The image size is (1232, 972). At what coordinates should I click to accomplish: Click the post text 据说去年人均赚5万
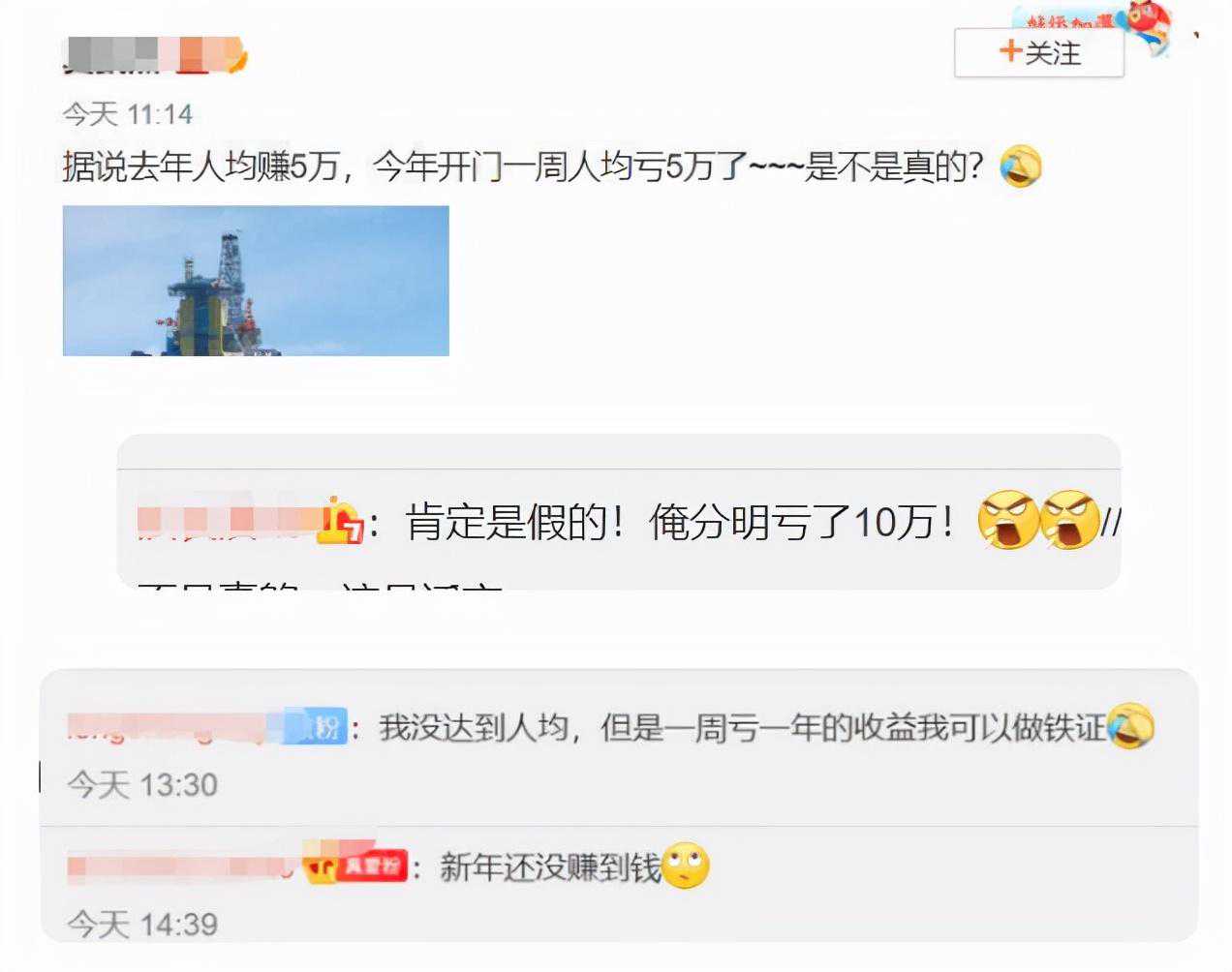[200, 167]
